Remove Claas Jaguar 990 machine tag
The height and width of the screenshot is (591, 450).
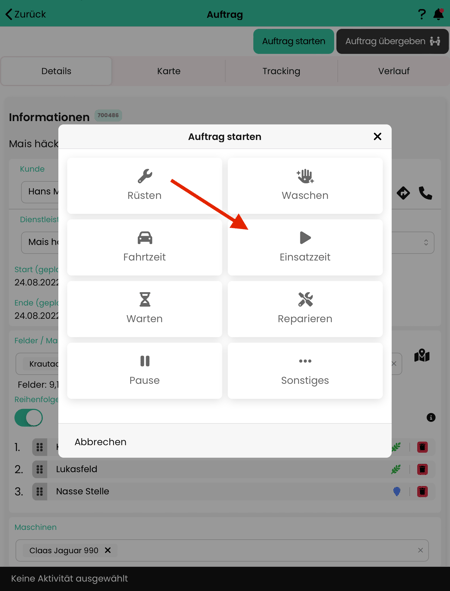coord(108,550)
